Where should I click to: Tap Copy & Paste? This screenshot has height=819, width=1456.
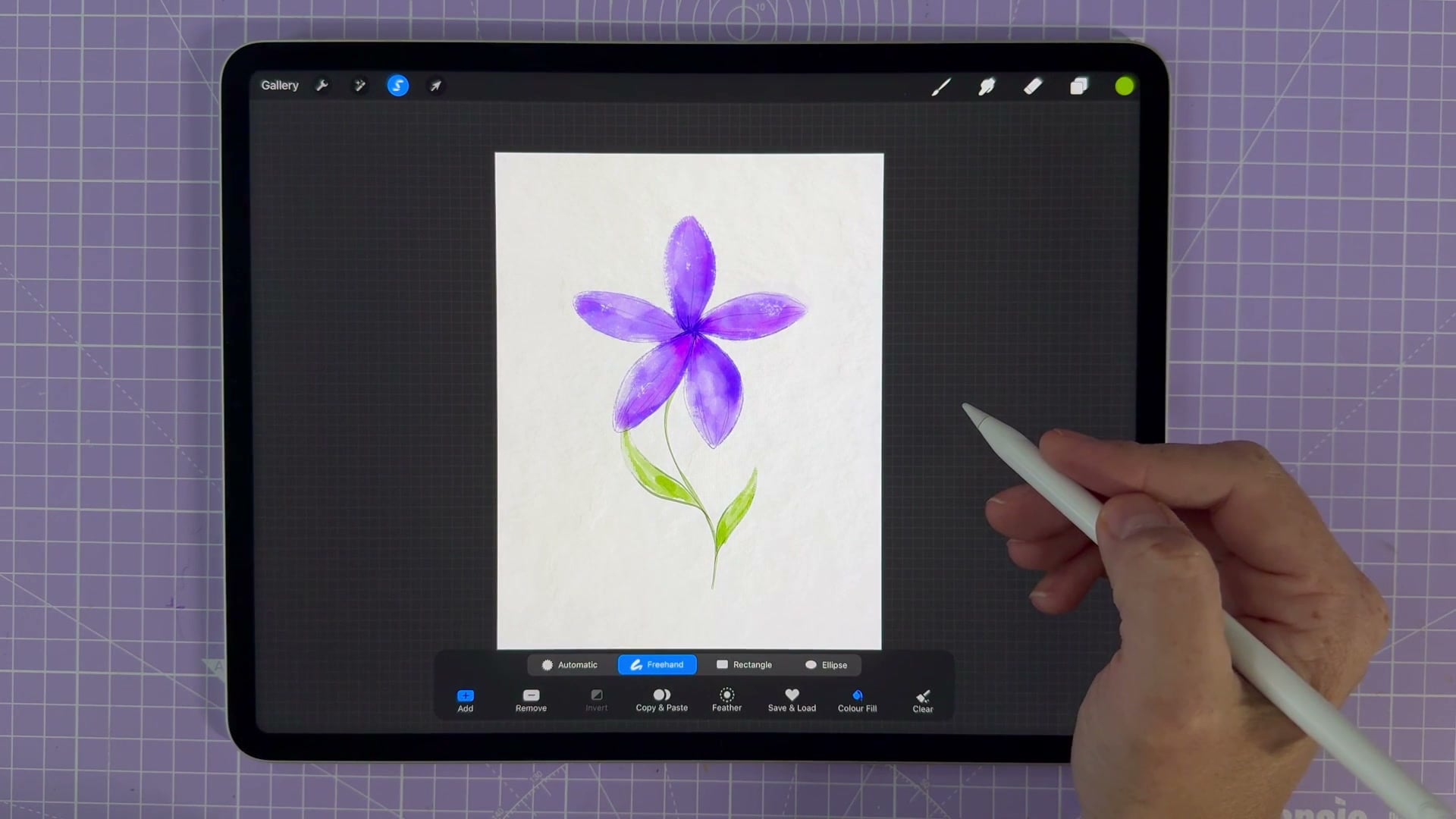(662, 701)
